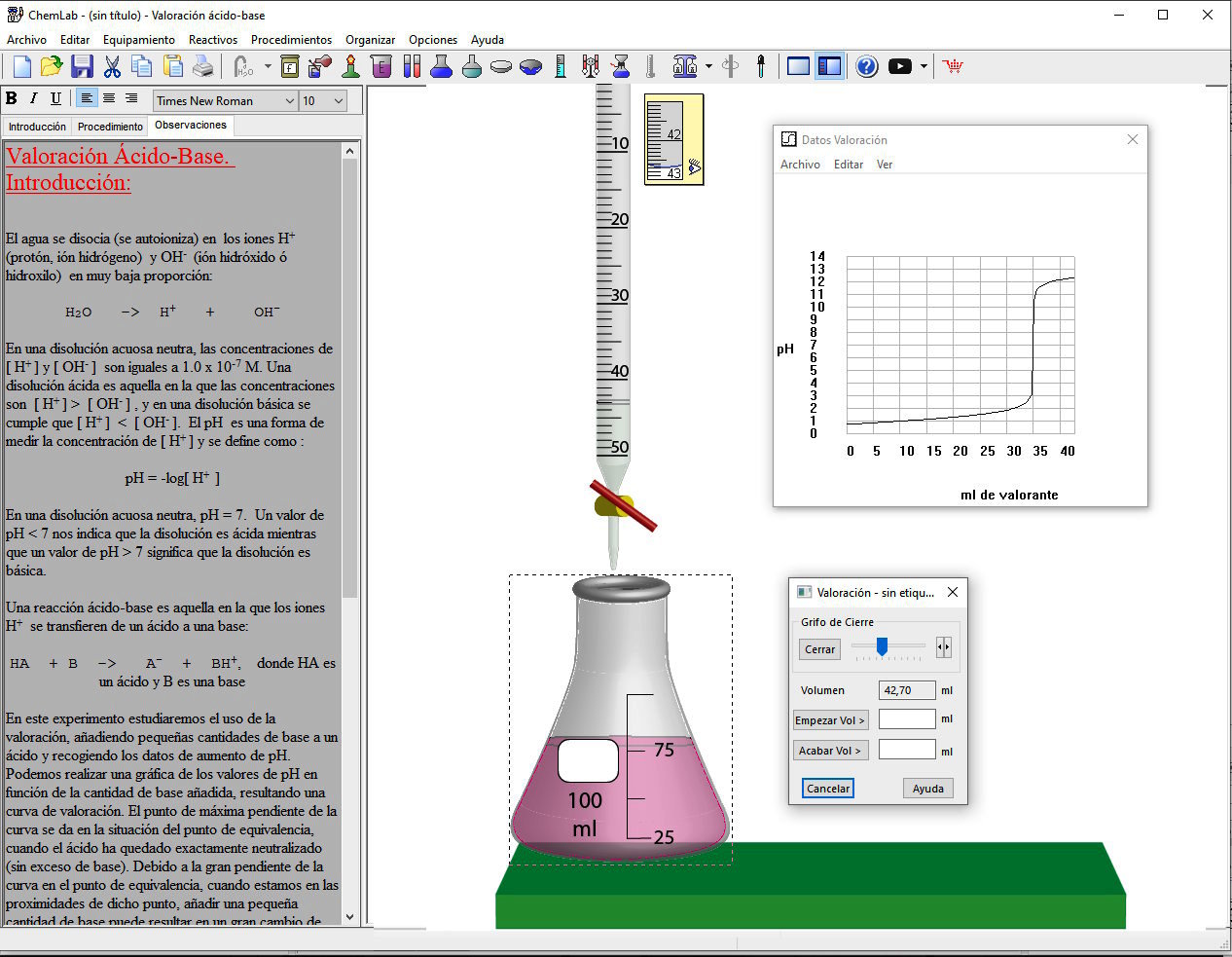
Task: Toggle underline text formatting
Action: pyautogui.click(x=55, y=98)
